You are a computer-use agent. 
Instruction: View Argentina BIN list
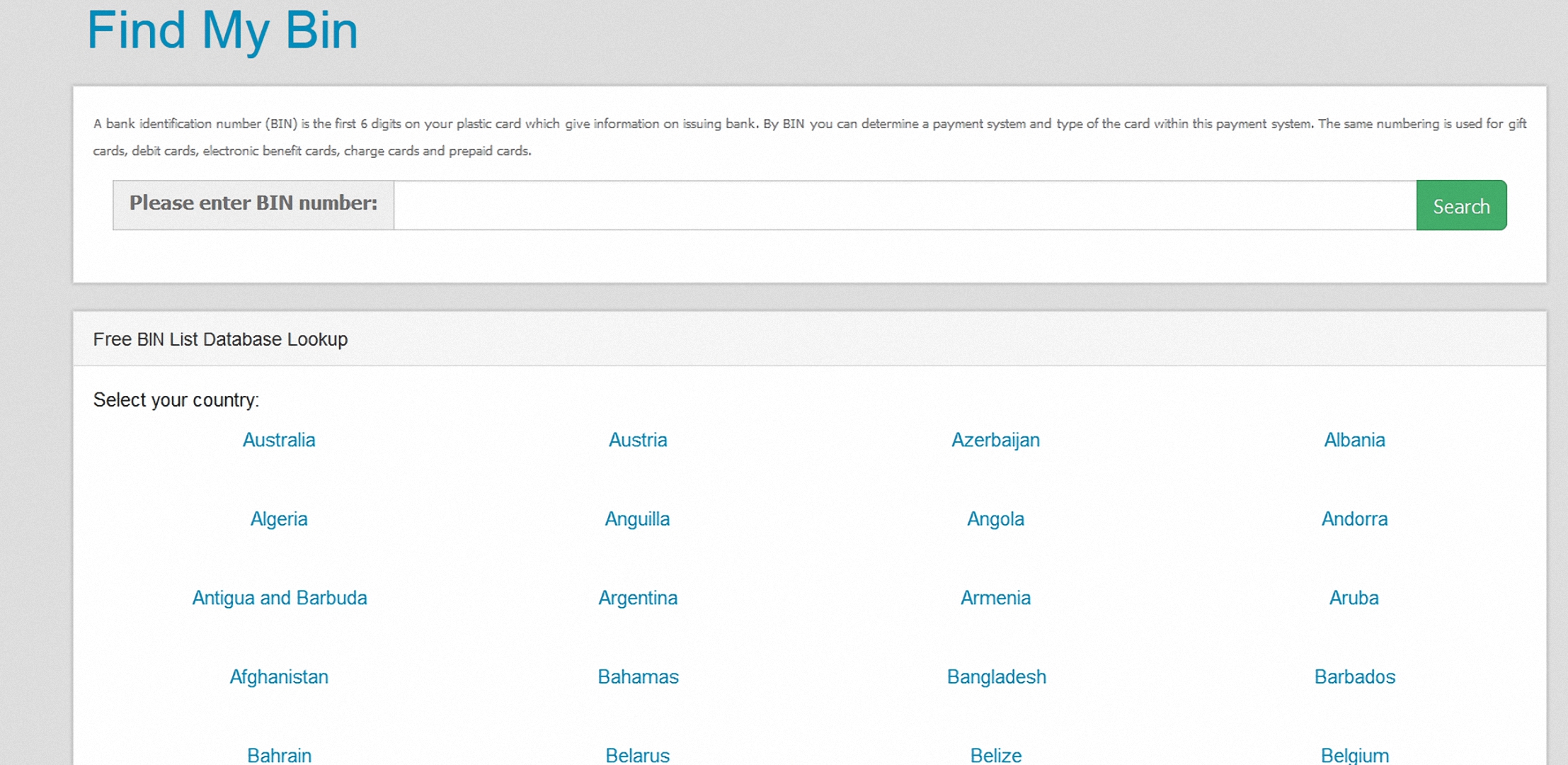pos(637,598)
